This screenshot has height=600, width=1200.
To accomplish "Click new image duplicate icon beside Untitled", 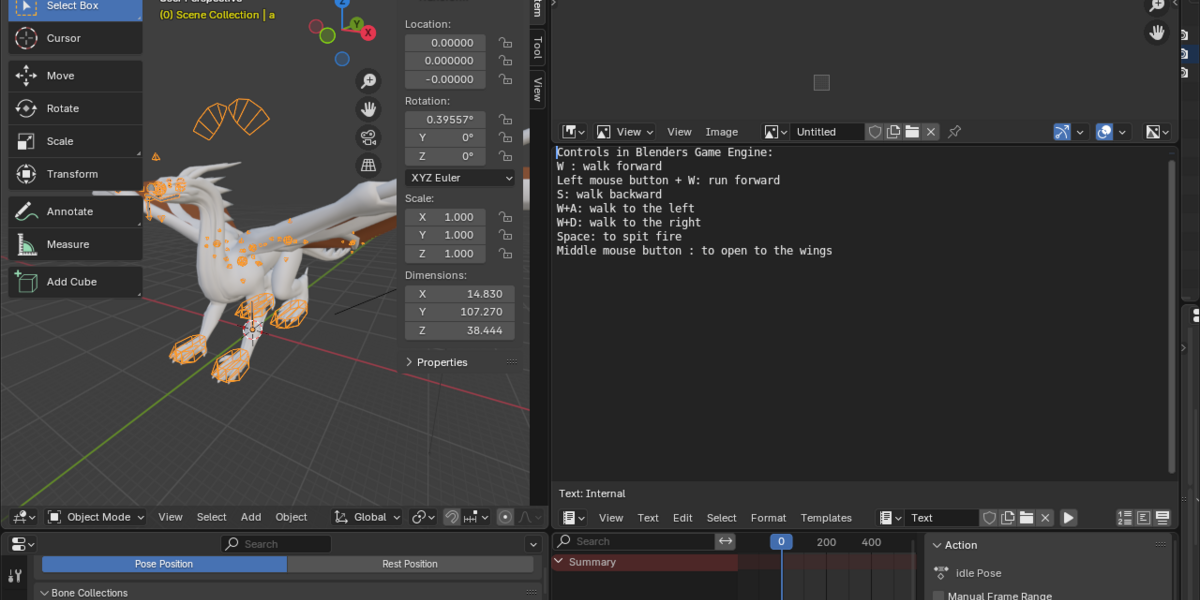I will point(894,132).
